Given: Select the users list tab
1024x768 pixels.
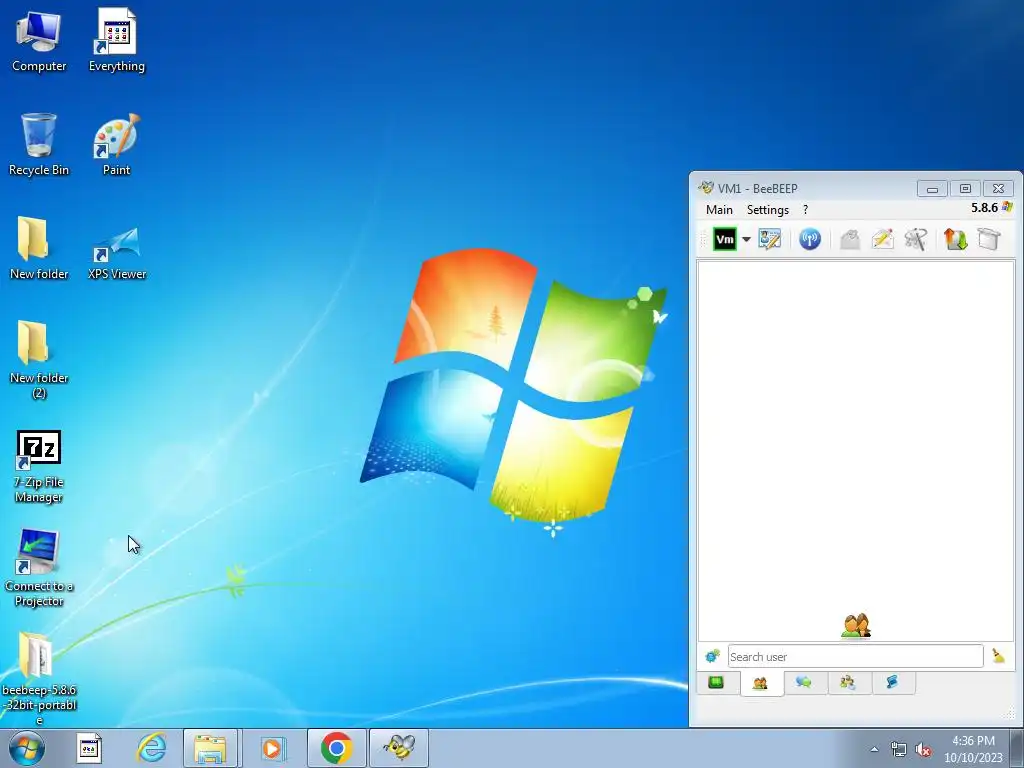Looking at the screenshot, I should [x=760, y=684].
